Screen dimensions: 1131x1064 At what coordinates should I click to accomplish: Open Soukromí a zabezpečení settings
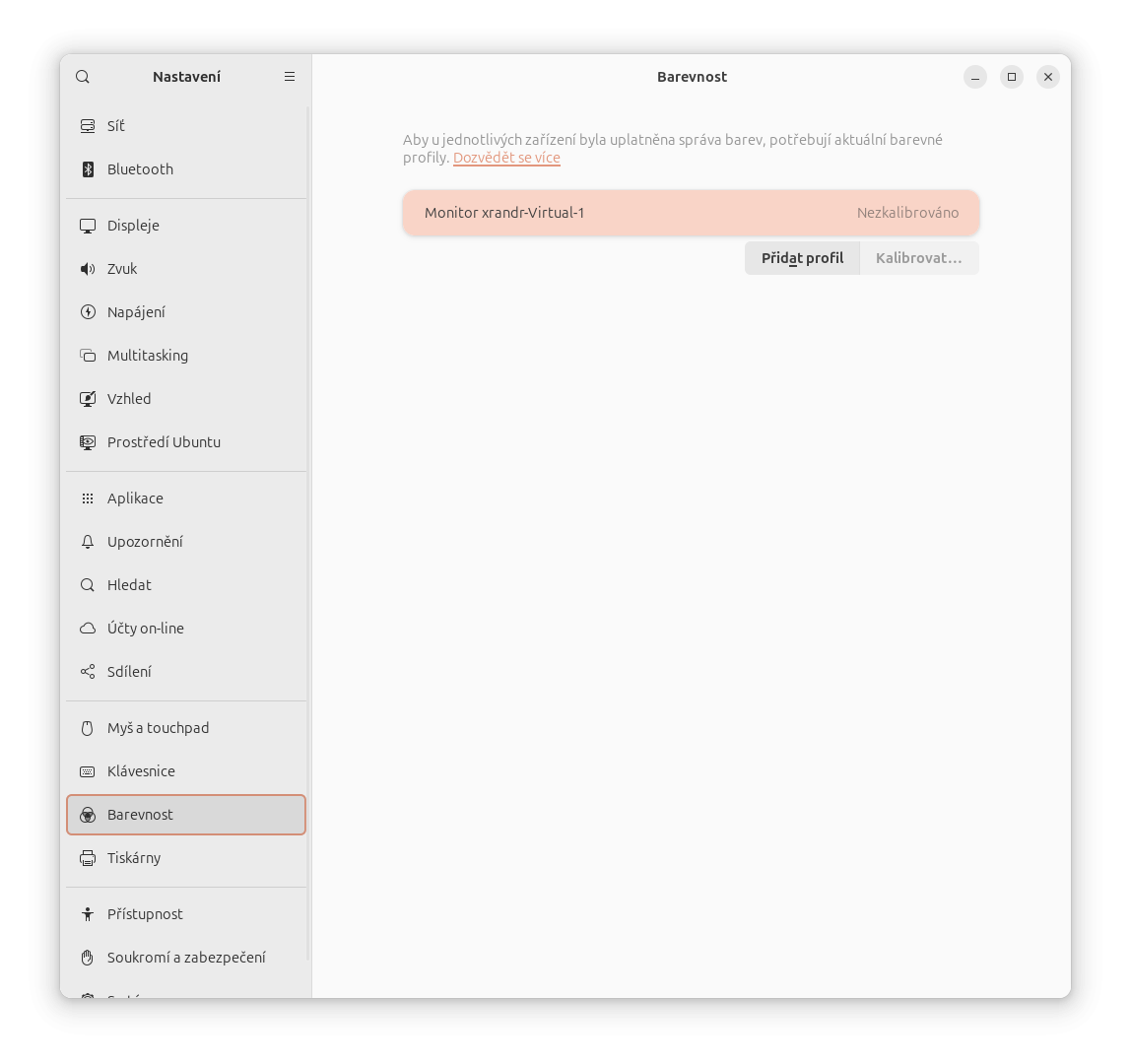(x=186, y=958)
